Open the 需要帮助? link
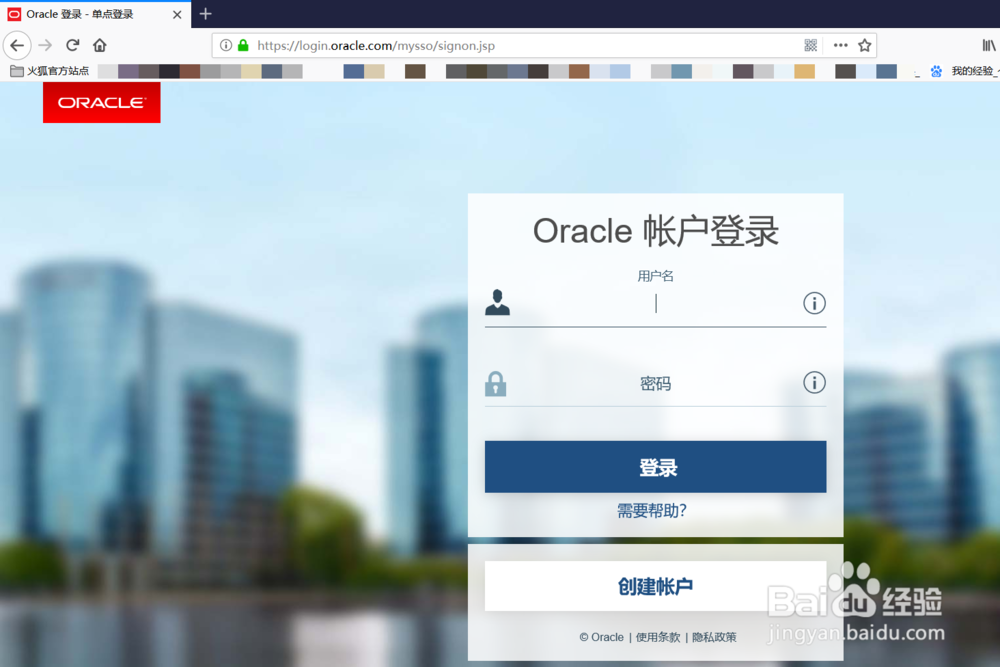The height and width of the screenshot is (667, 1000). point(652,510)
